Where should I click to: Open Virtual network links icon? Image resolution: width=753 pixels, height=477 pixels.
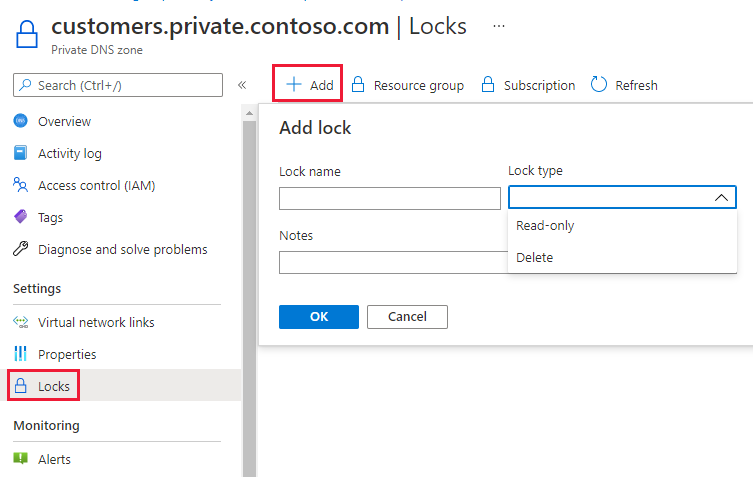[x=20, y=322]
